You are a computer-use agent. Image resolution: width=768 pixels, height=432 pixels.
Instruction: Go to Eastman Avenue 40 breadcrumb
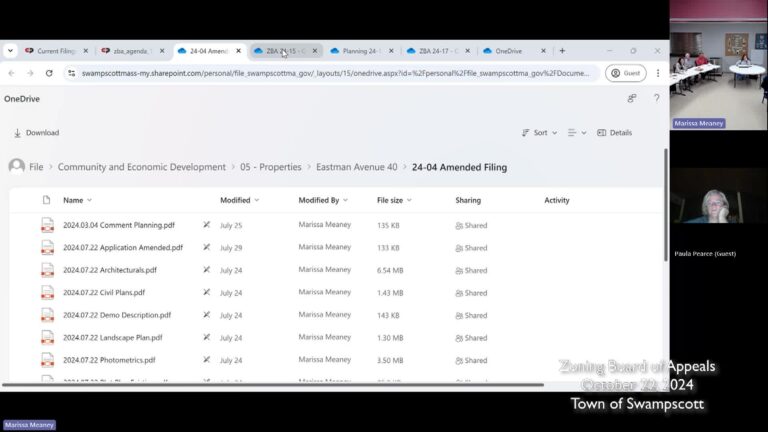pos(356,167)
